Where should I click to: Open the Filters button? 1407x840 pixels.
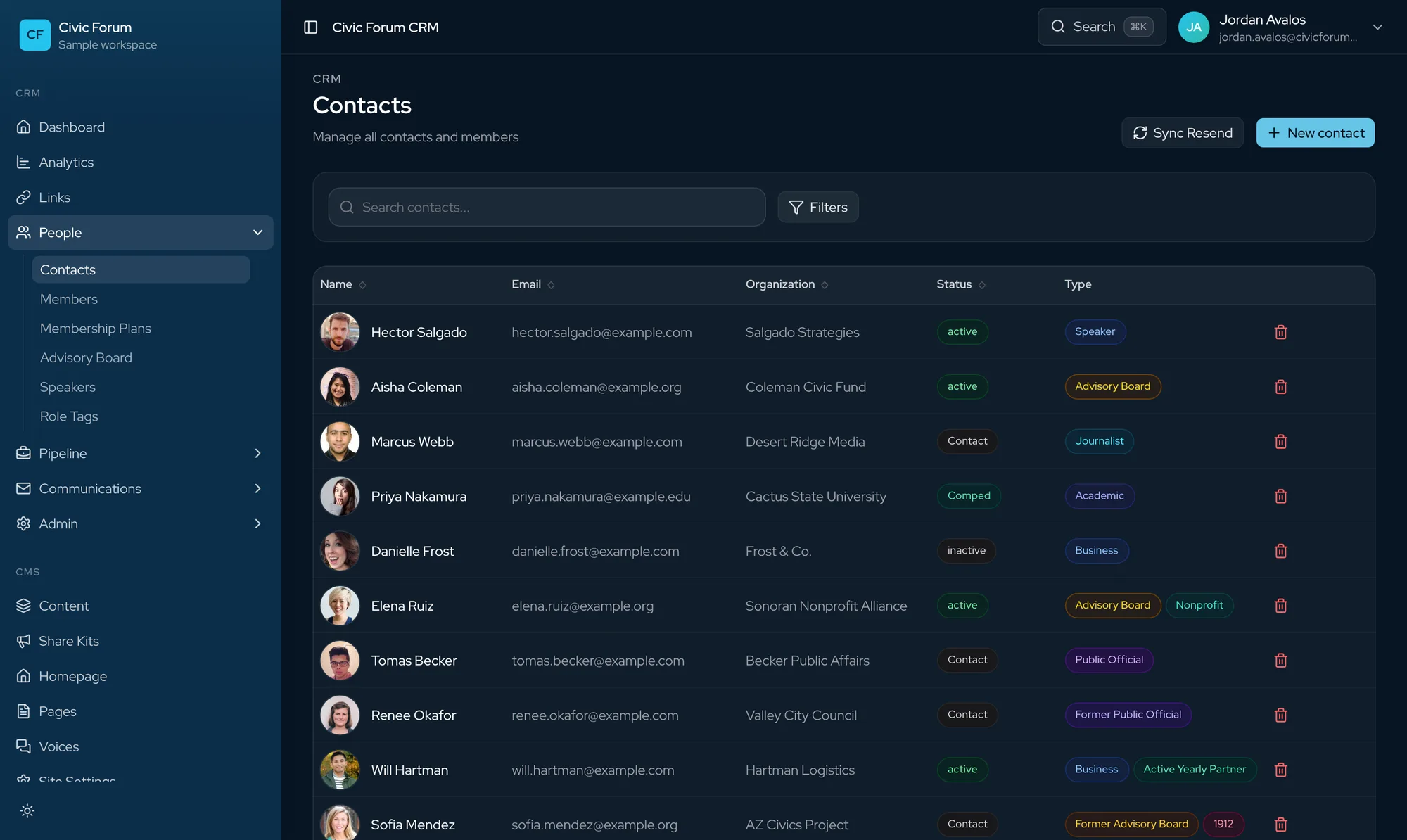(817, 207)
